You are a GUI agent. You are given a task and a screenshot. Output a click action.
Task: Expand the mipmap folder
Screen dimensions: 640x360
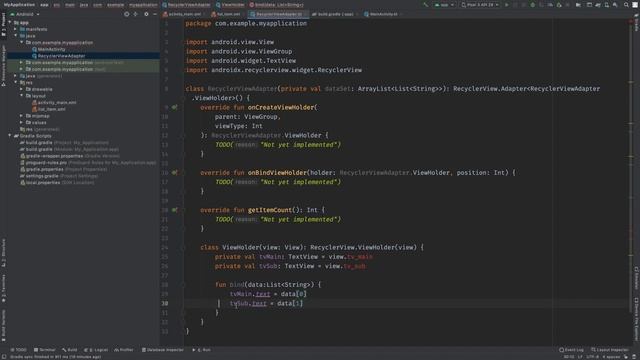(x=22, y=116)
